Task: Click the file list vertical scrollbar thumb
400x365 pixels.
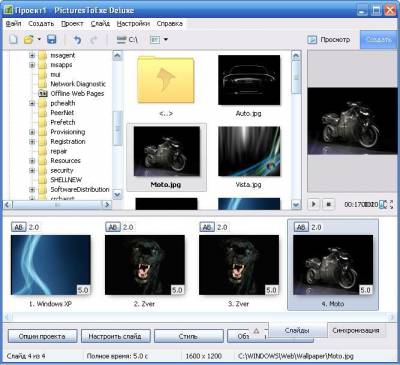Action: pos(296,77)
